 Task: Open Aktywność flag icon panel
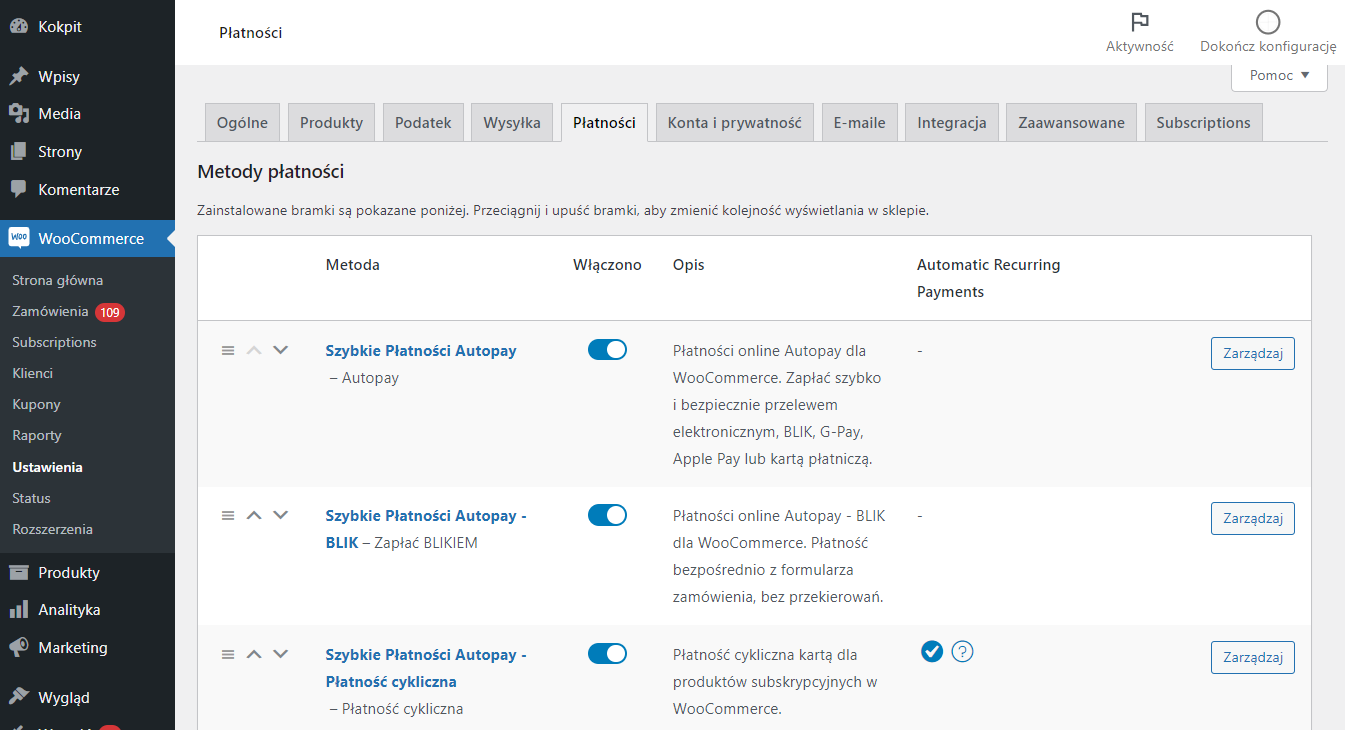pyautogui.click(x=1139, y=22)
